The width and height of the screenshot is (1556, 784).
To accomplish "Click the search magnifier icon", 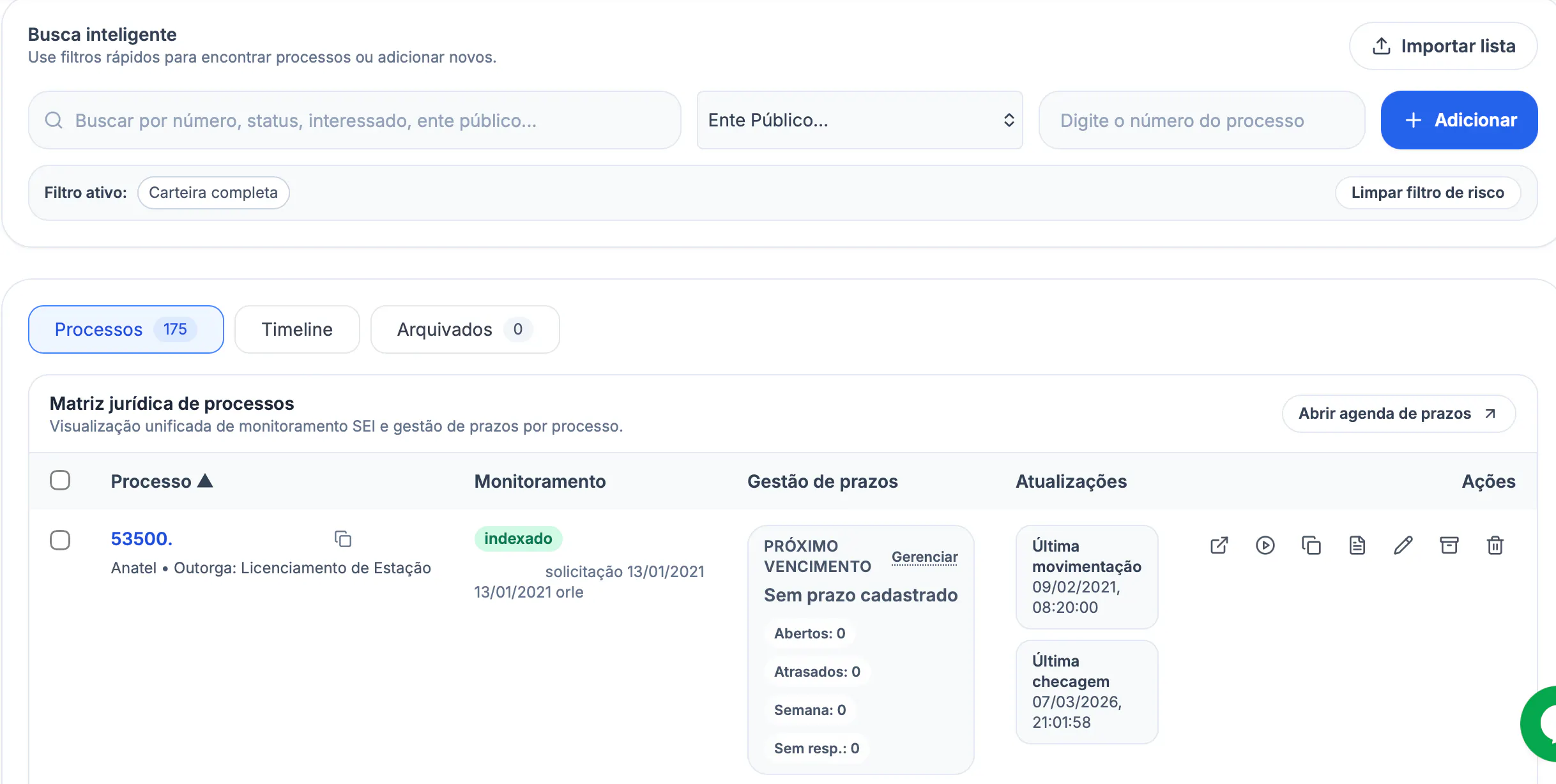I will coord(54,120).
